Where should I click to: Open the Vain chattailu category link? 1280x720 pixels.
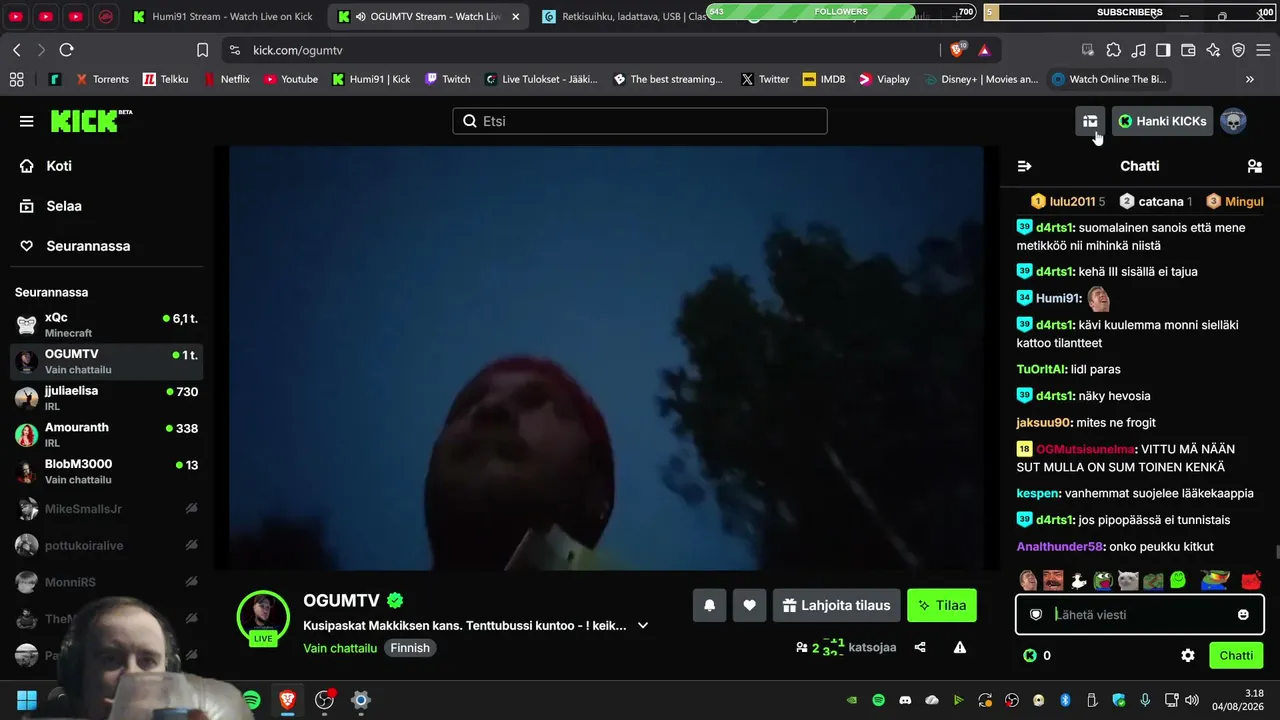pyautogui.click(x=340, y=648)
